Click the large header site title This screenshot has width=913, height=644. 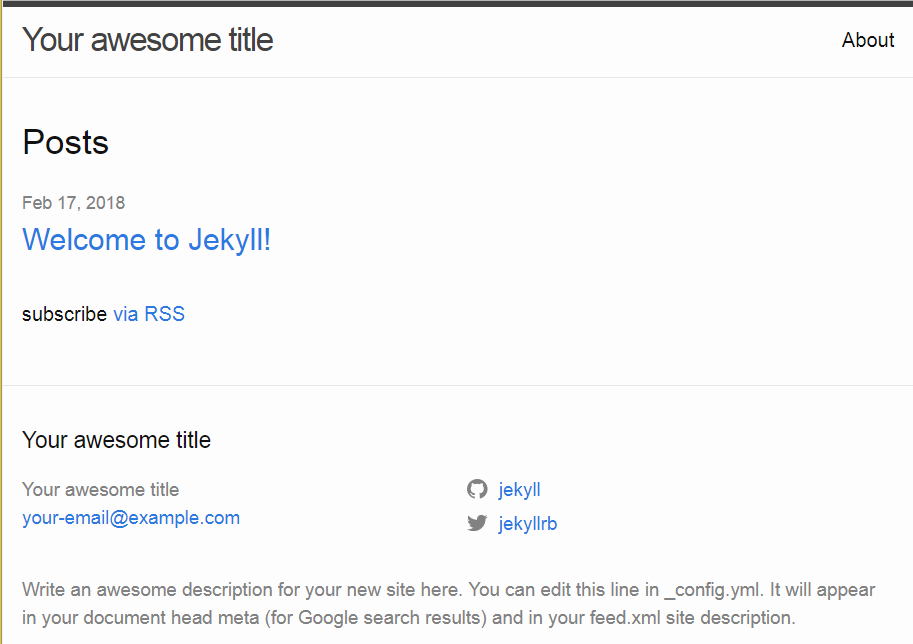coord(147,40)
